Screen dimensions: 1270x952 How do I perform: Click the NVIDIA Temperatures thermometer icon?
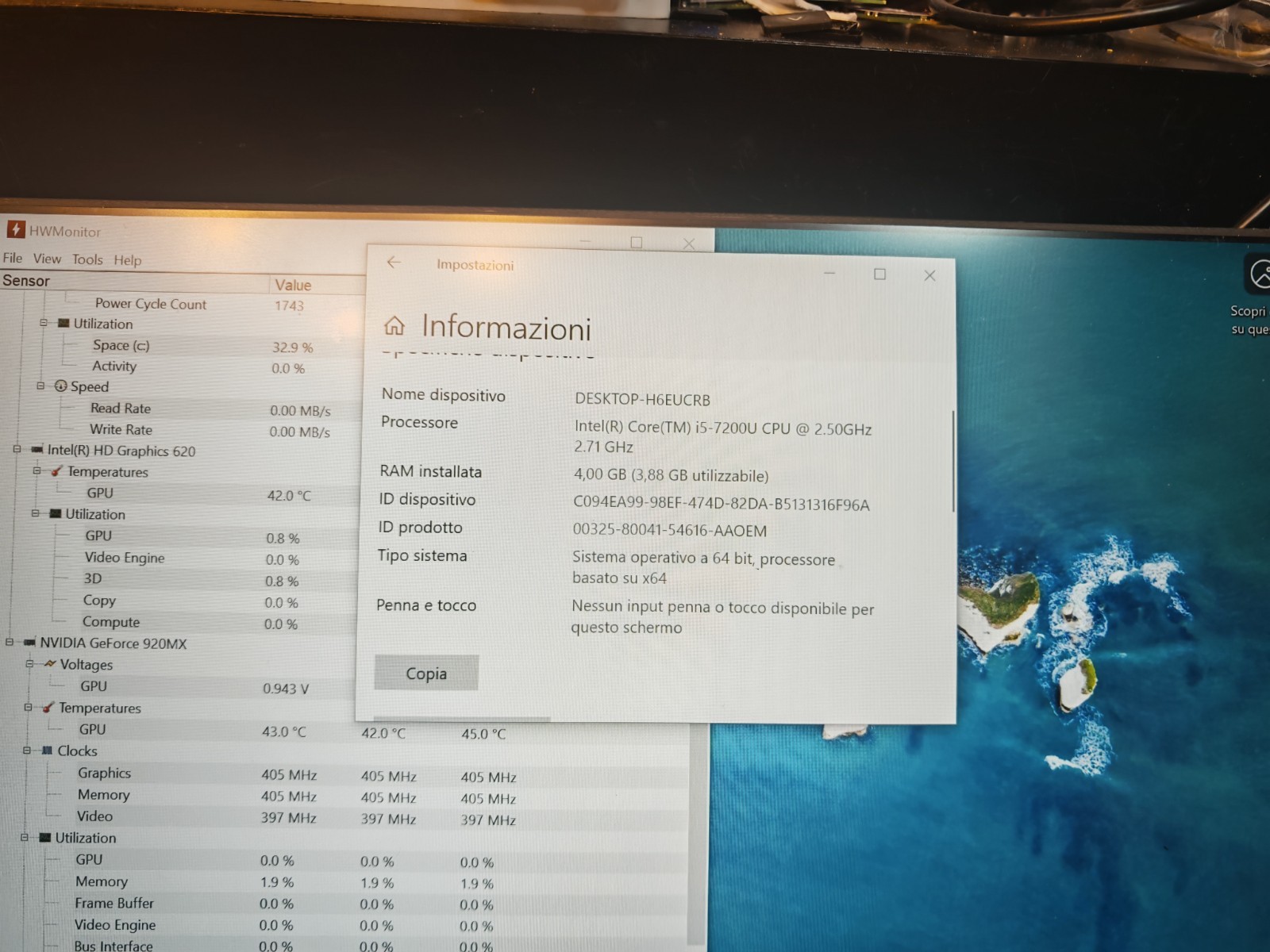tap(48, 707)
